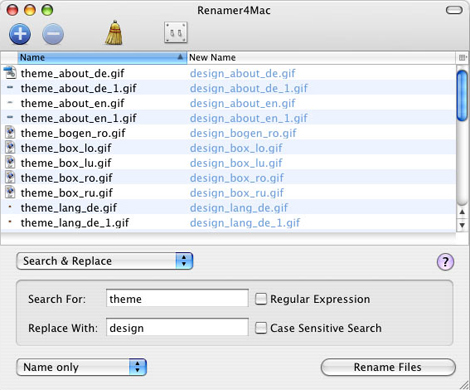Viewport: 470px width, 390px height.
Task: Select the row theme_box_lo.gif
Action: (x=228, y=148)
